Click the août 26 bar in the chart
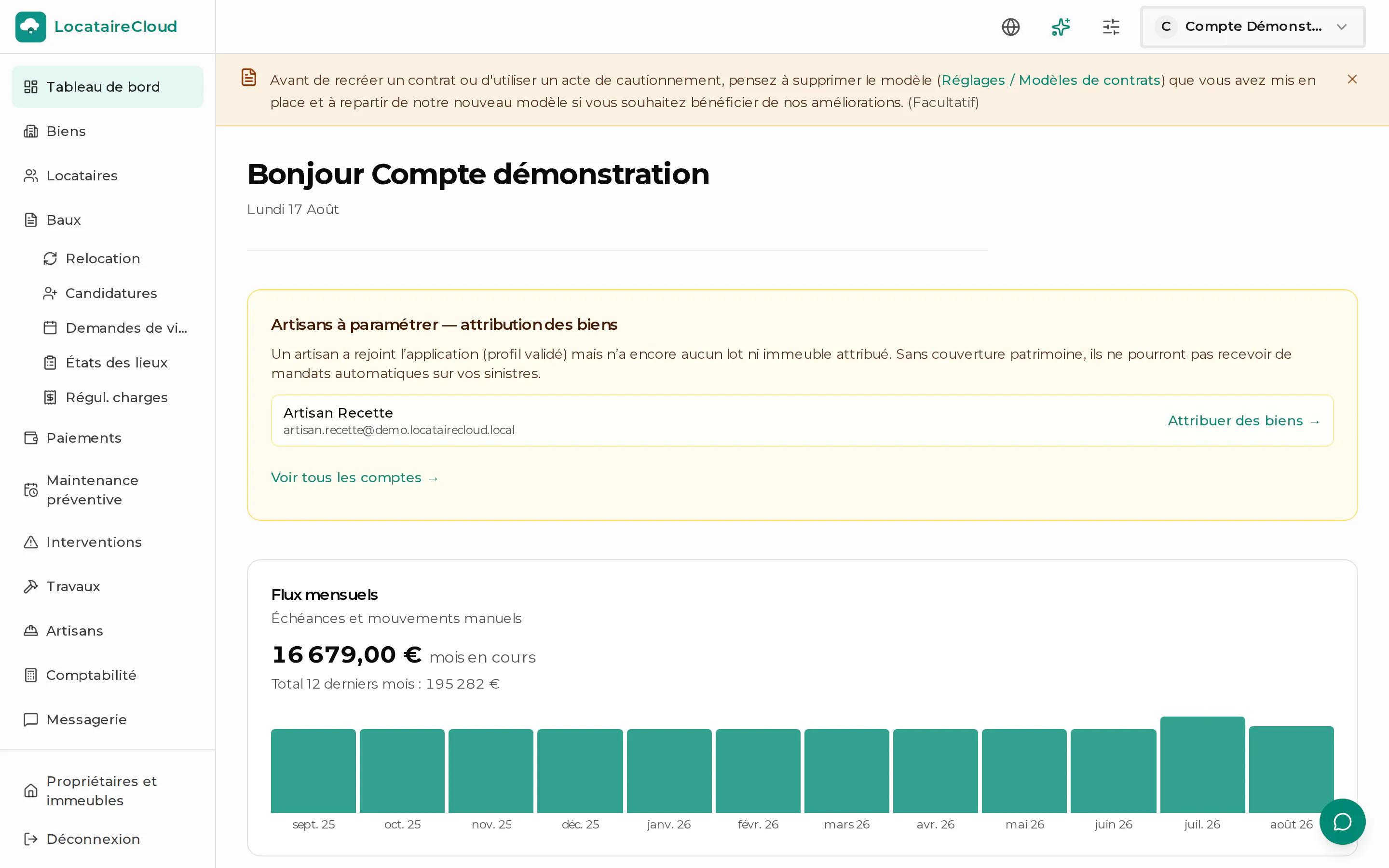 [x=1291, y=769]
